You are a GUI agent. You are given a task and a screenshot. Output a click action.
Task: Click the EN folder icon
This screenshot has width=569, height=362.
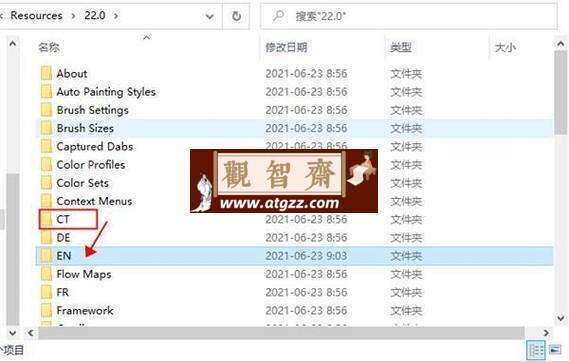[46, 256]
